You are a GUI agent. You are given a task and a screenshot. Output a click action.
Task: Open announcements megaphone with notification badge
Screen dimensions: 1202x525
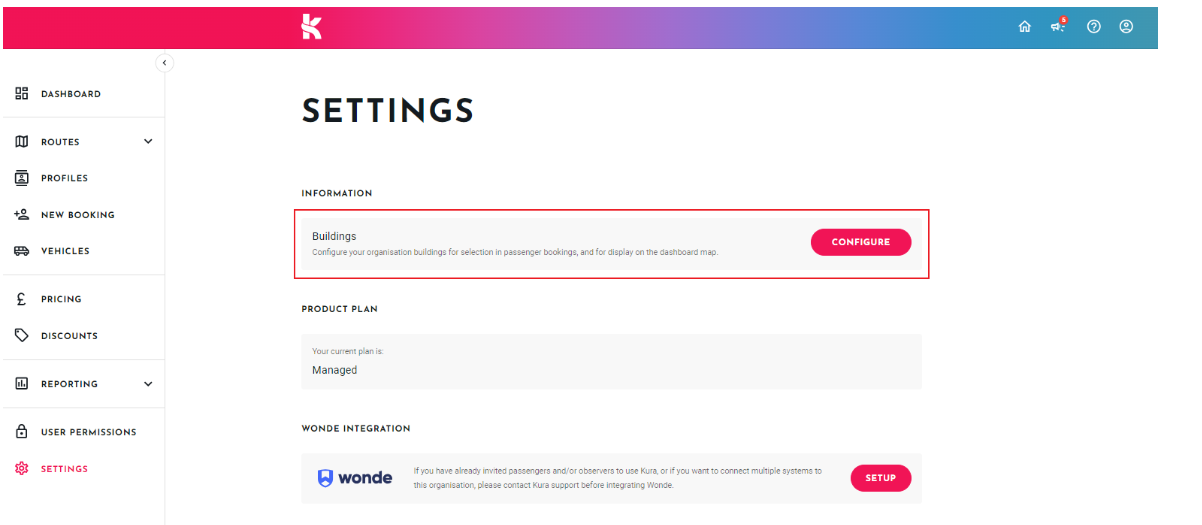click(1058, 26)
